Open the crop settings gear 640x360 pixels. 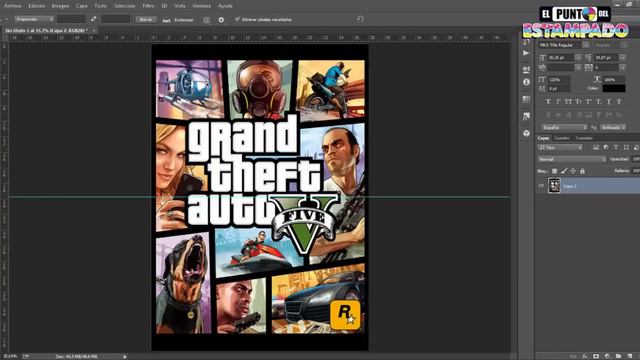click(221, 20)
